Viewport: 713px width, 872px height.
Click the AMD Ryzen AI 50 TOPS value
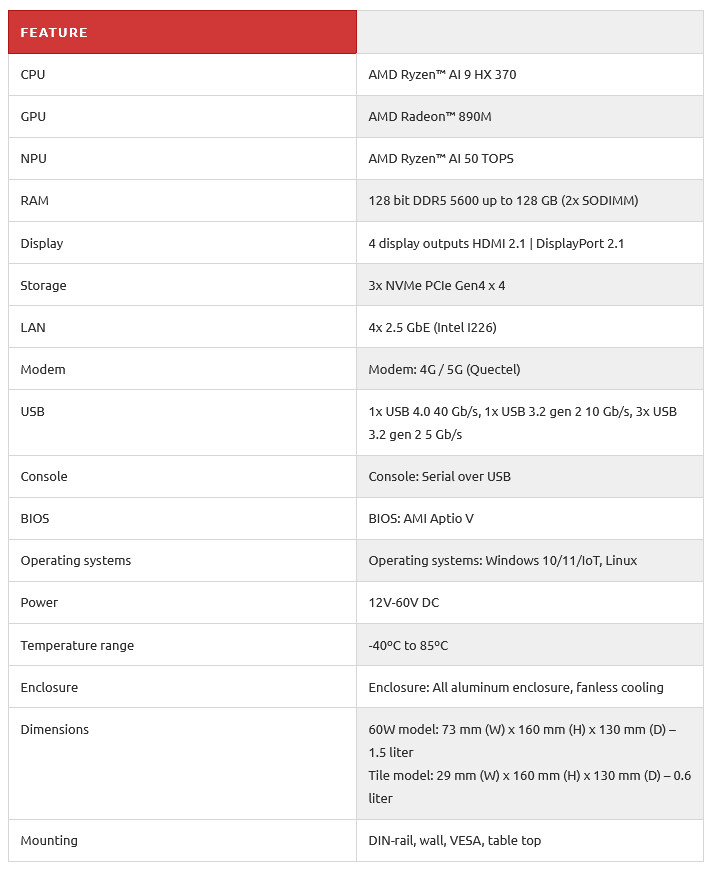point(441,159)
